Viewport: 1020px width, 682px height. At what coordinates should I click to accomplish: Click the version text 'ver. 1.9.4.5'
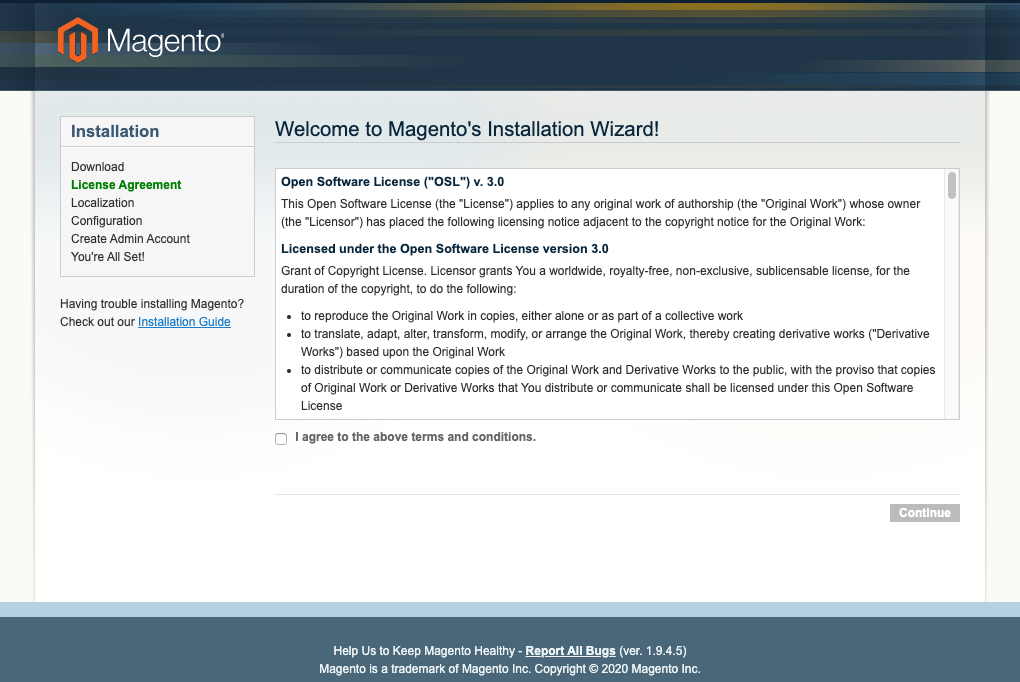pos(652,651)
